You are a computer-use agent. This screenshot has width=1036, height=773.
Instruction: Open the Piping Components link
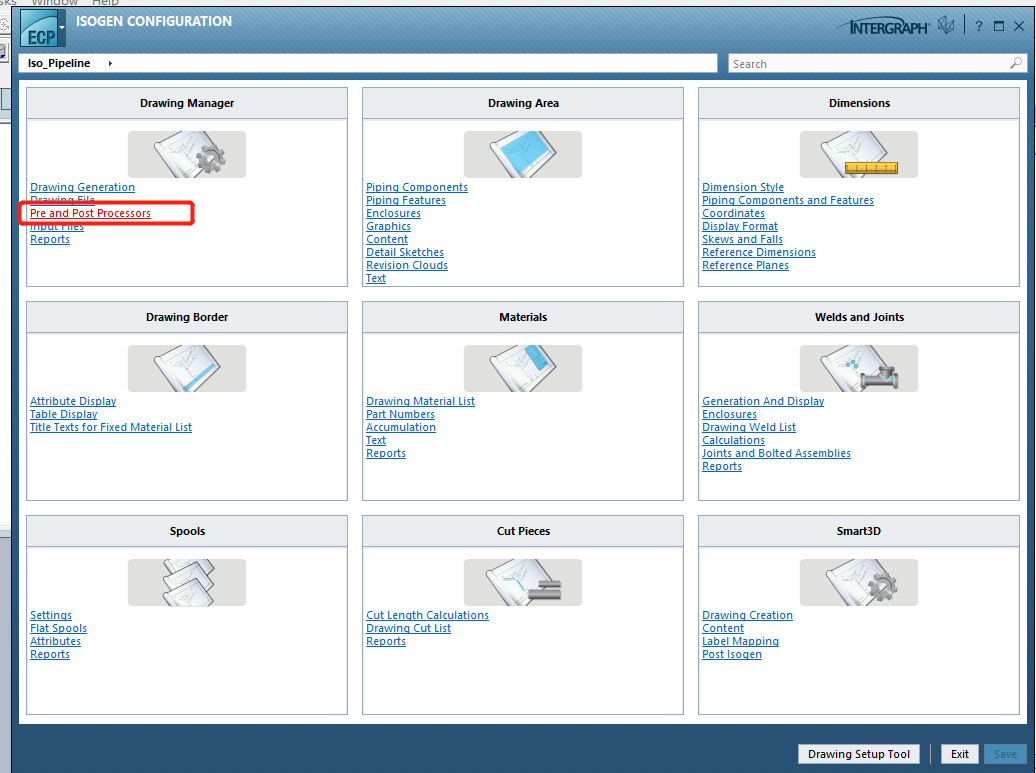[417, 187]
